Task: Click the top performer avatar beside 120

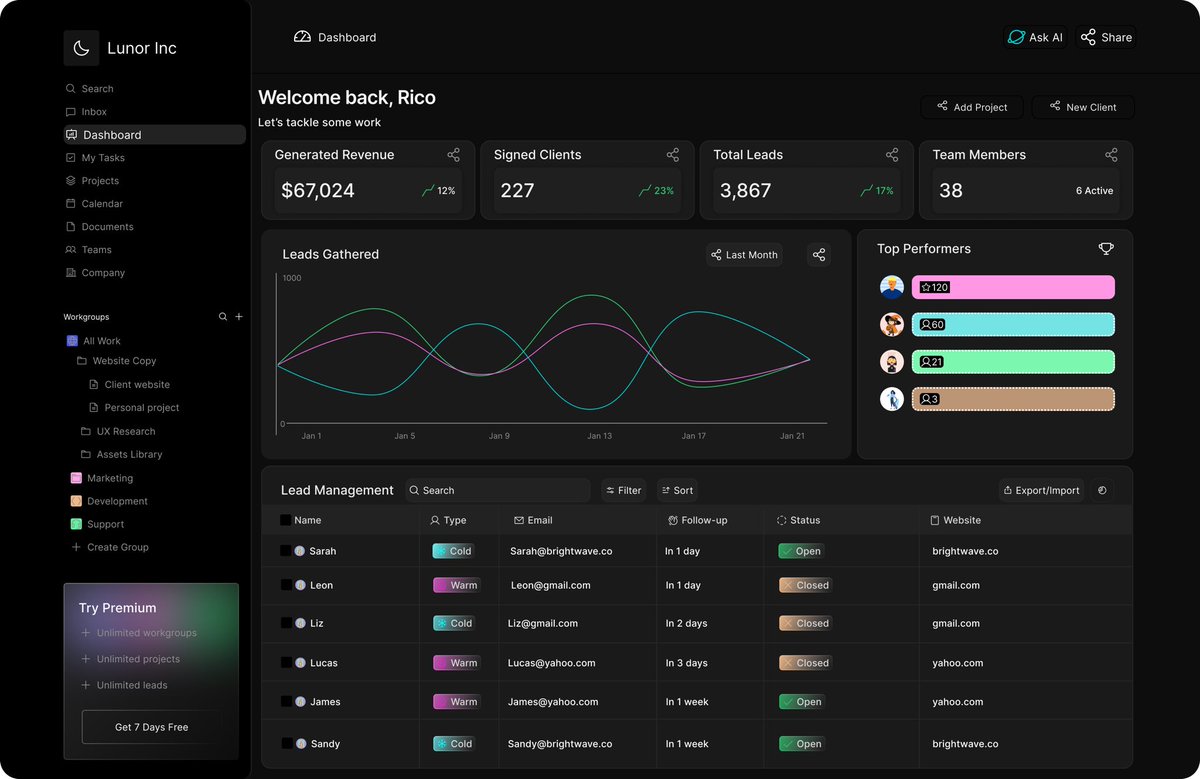Action: pyautogui.click(x=892, y=287)
